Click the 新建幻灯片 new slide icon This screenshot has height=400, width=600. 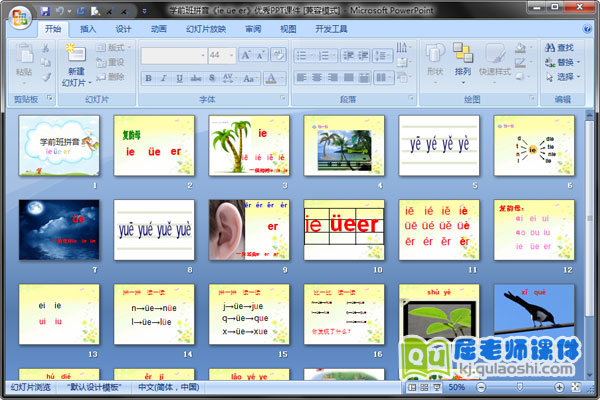tap(76, 53)
